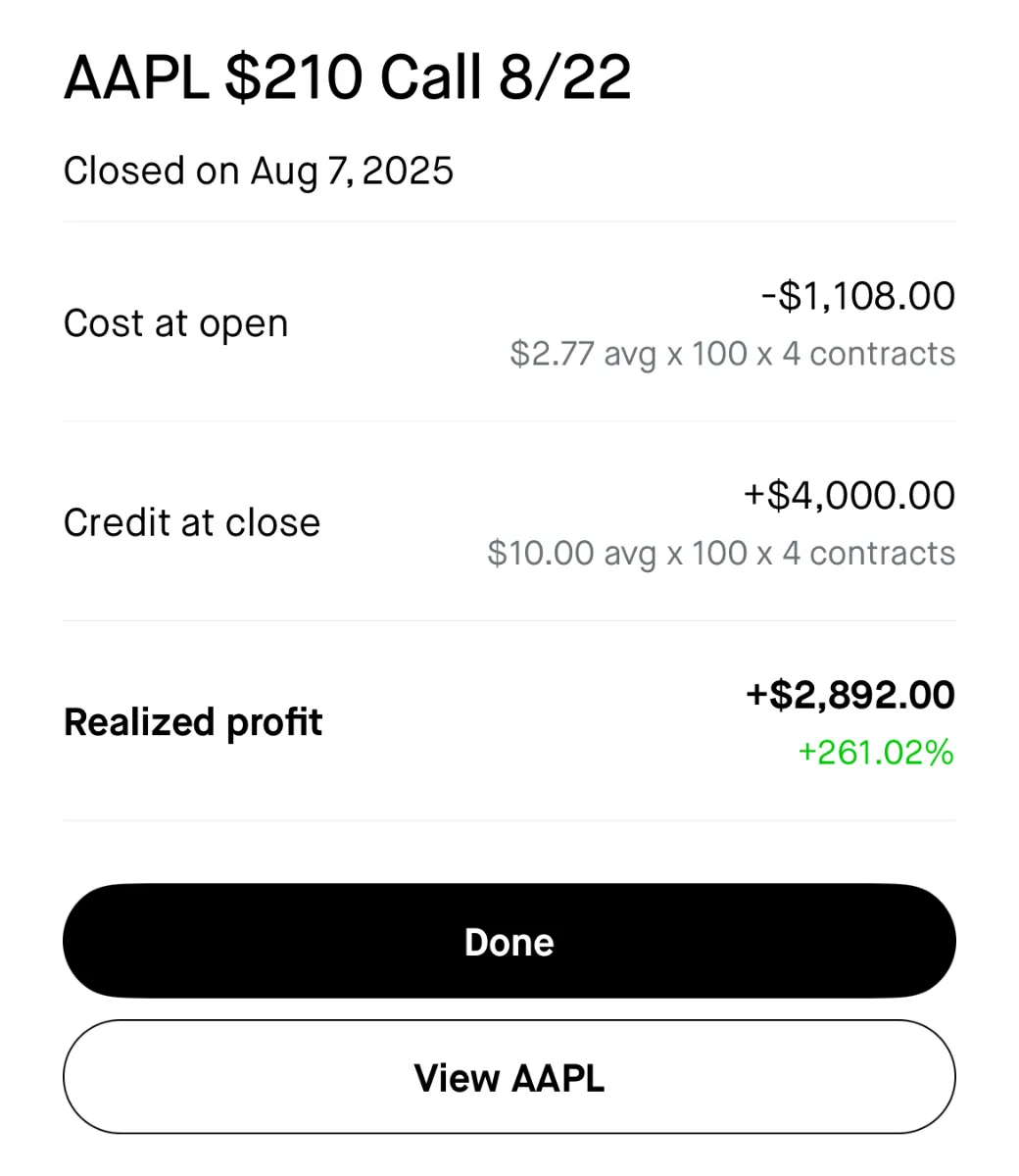Select the 8/22 expiration date in heading
This screenshot has width=1019, height=1176.
[x=564, y=78]
